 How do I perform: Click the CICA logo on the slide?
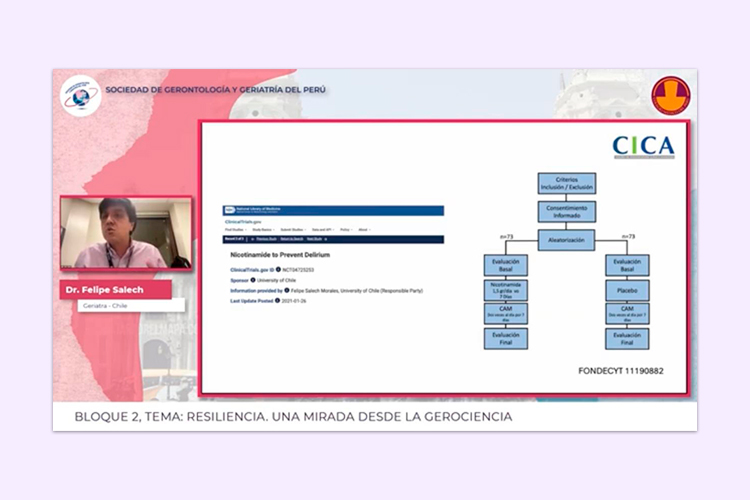tap(643, 147)
